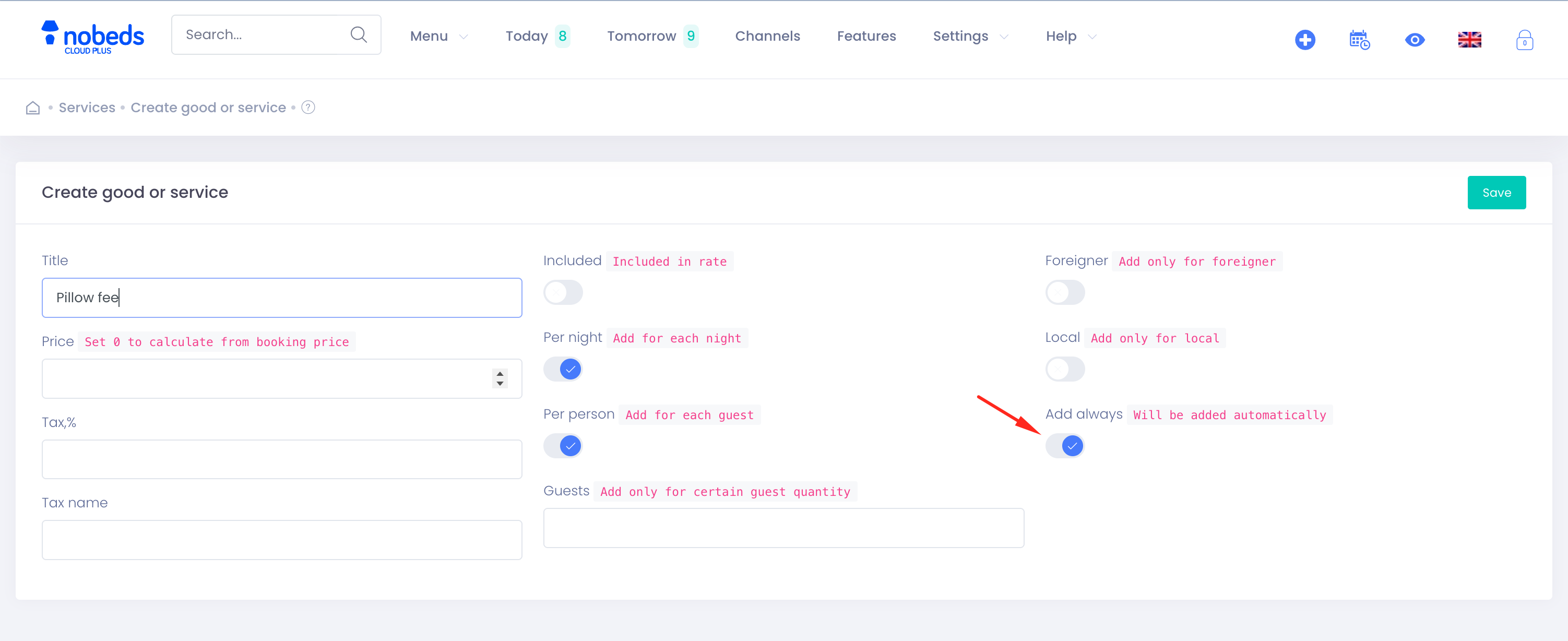Disable the Per night toggle
Screen dimensions: 1568x641
(563, 369)
